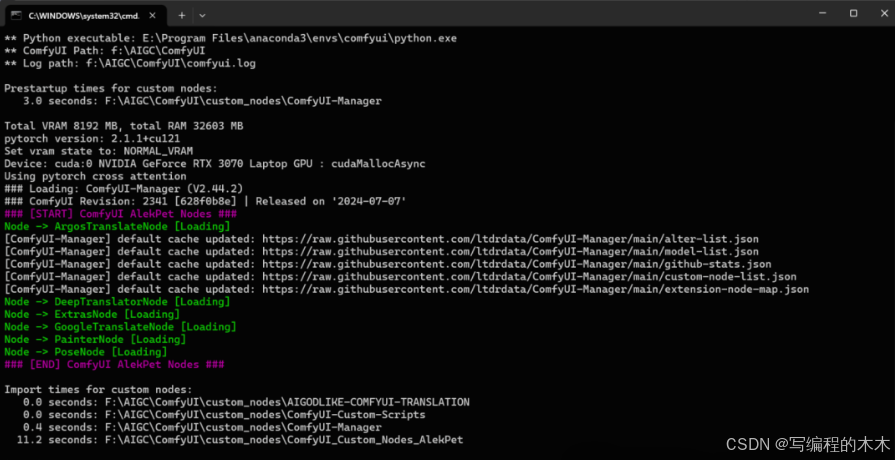This screenshot has width=895, height=460.
Task: Open the alter-list.json URL
Action: point(510,239)
